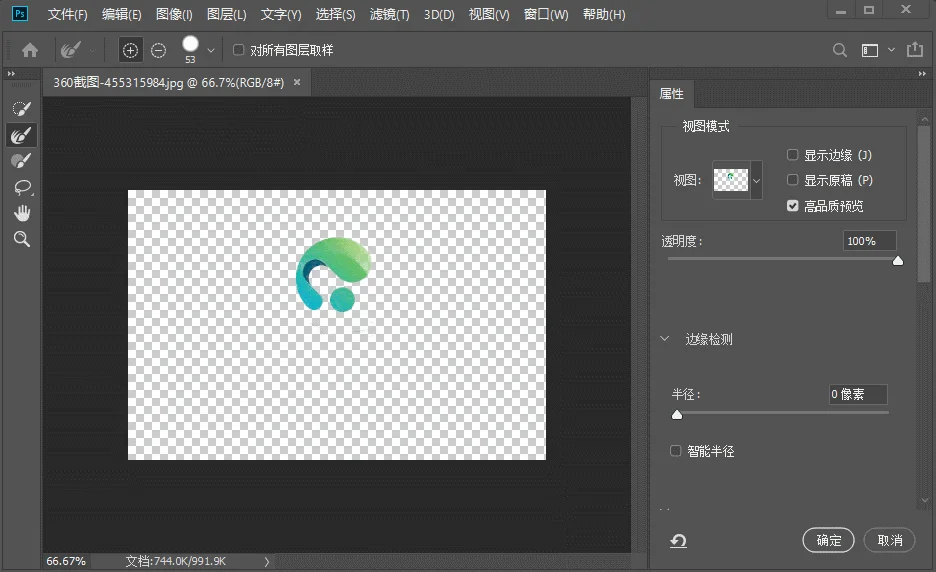Viewport: 936px width, 572px height.
Task: Choose subtract-from-selection minus mode
Action: tap(158, 51)
